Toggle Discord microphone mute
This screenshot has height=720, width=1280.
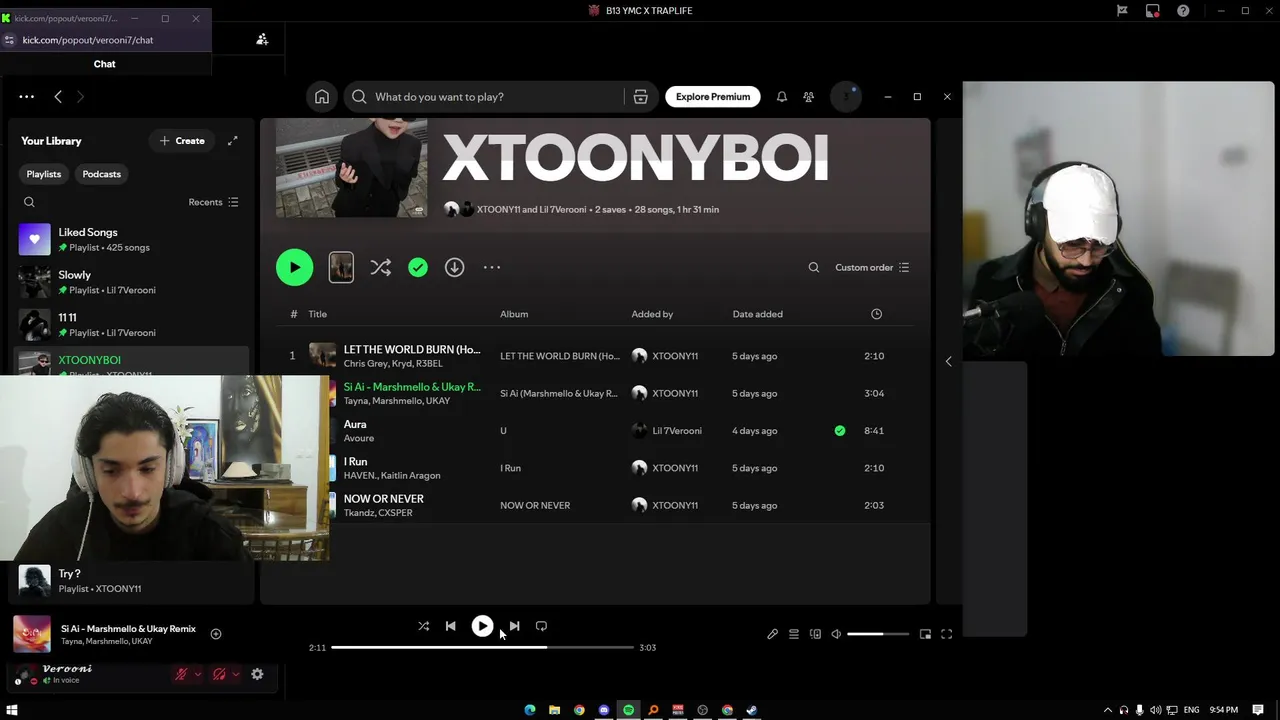pyautogui.click(x=181, y=674)
